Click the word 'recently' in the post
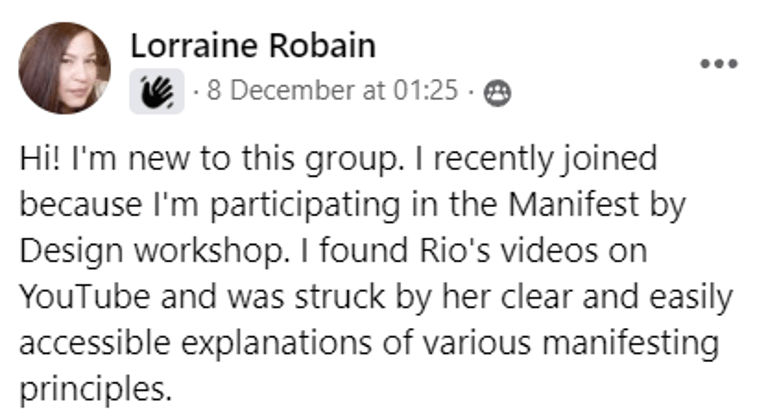Image resolution: width=768 pixels, height=417 pixels. (492, 160)
